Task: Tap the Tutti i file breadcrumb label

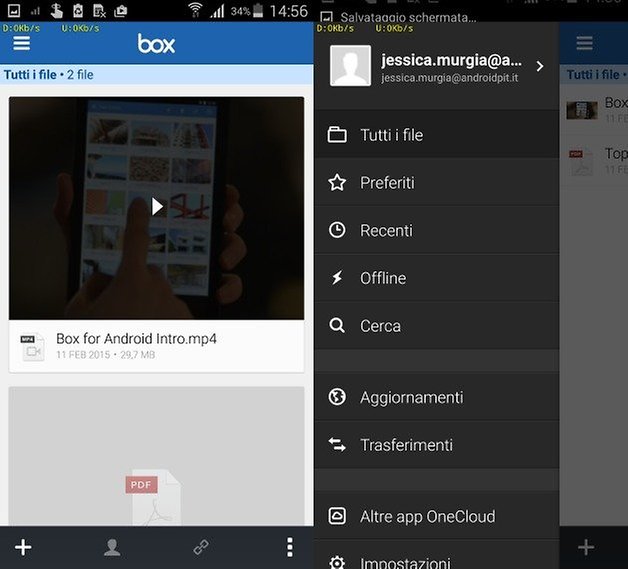Action: click(30, 75)
